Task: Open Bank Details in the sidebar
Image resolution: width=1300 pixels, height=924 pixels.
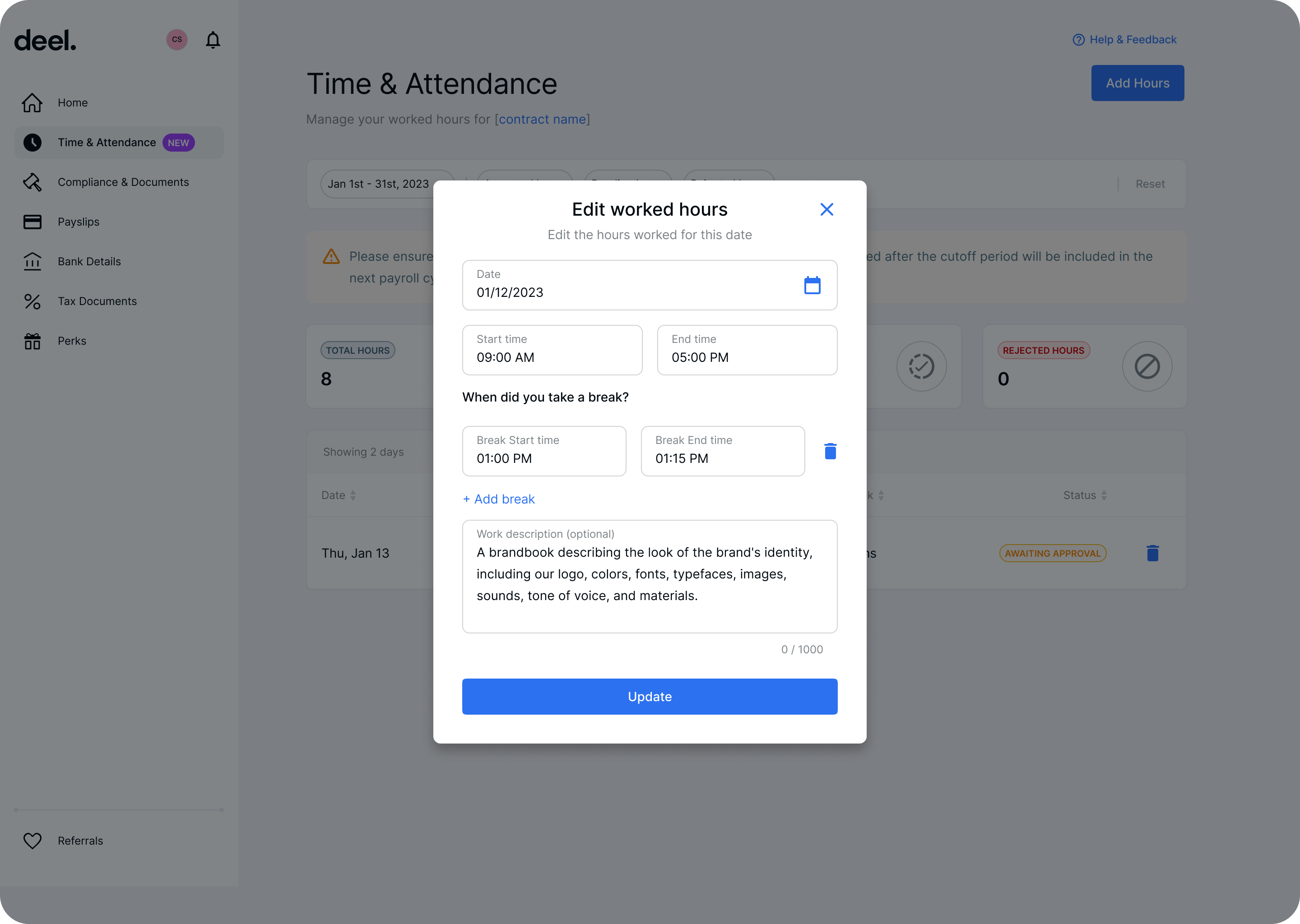Action: point(119,262)
